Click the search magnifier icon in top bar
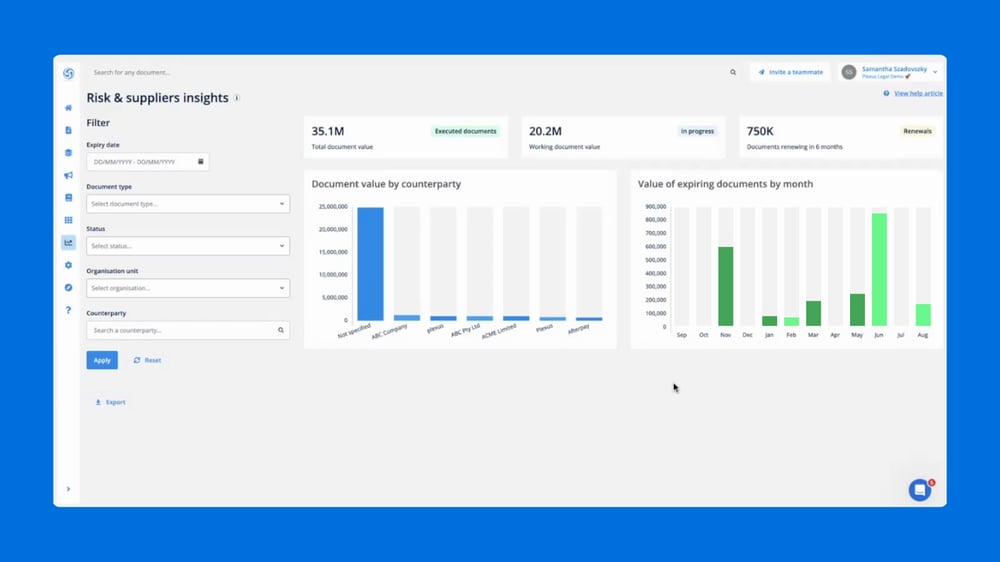This screenshot has width=1000, height=562. (733, 72)
